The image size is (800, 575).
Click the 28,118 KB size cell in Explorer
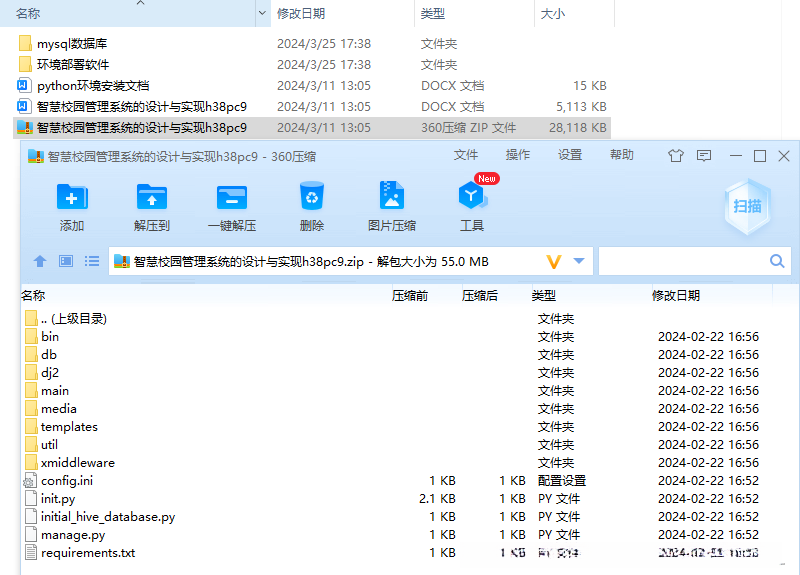coord(578,128)
